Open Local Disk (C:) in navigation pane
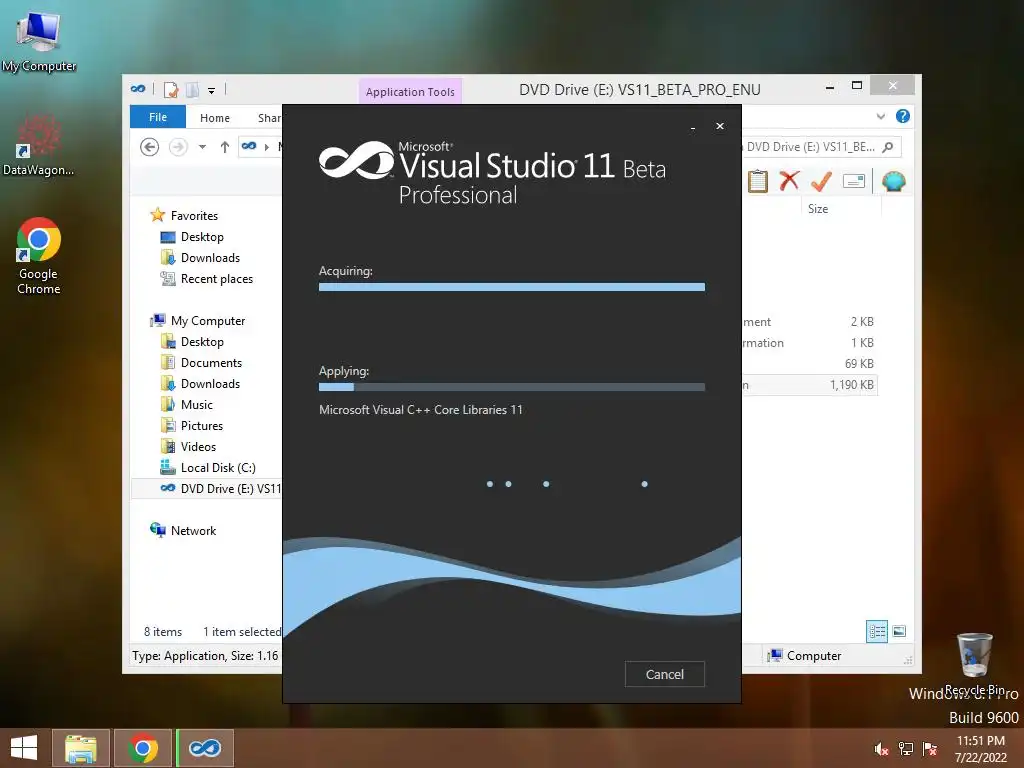Viewport: 1024px width, 768px height. [x=218, y=468]
